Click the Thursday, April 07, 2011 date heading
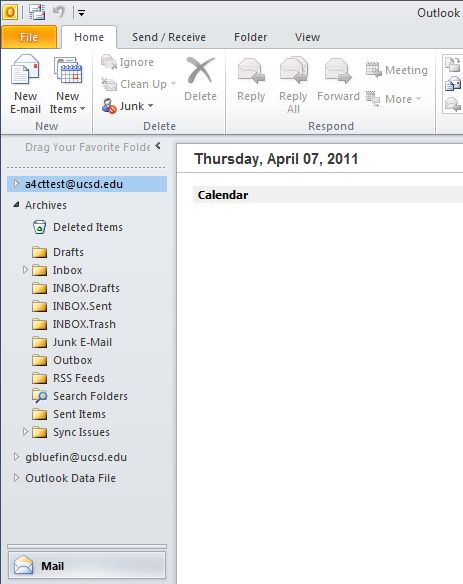Screen dimensions: 463x584 (276, 159)
